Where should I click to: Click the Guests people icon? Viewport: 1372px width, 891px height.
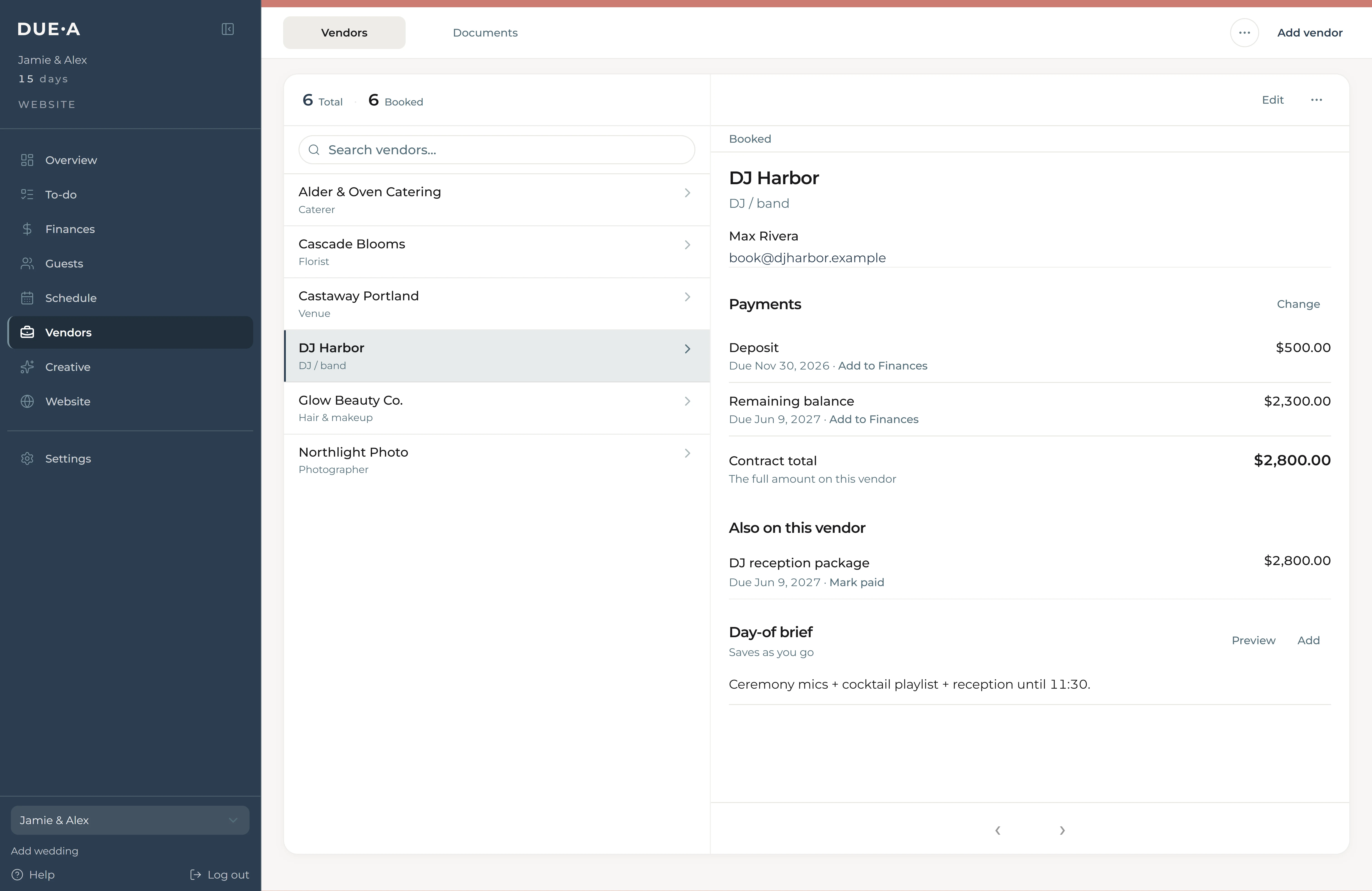click(x=27, y=263)
